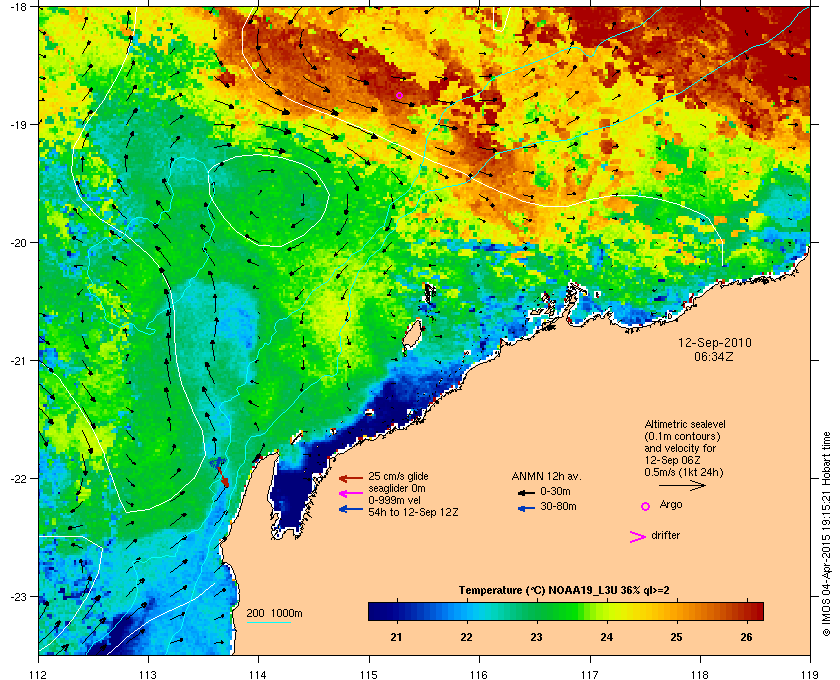Click the orange 25°C colorbar region

(x=677, y=611)
